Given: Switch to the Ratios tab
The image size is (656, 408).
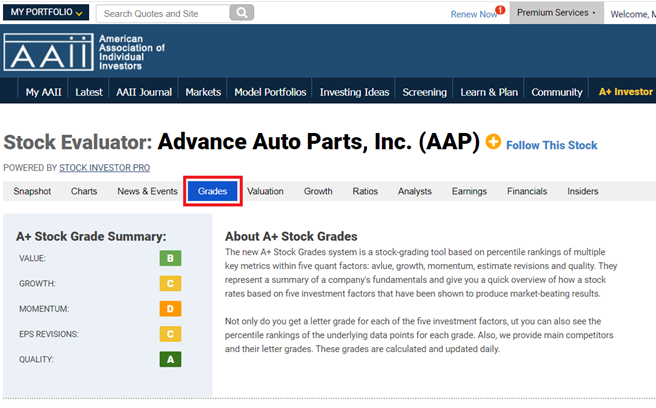Looking at the screenshot, I should coord(365,191).
